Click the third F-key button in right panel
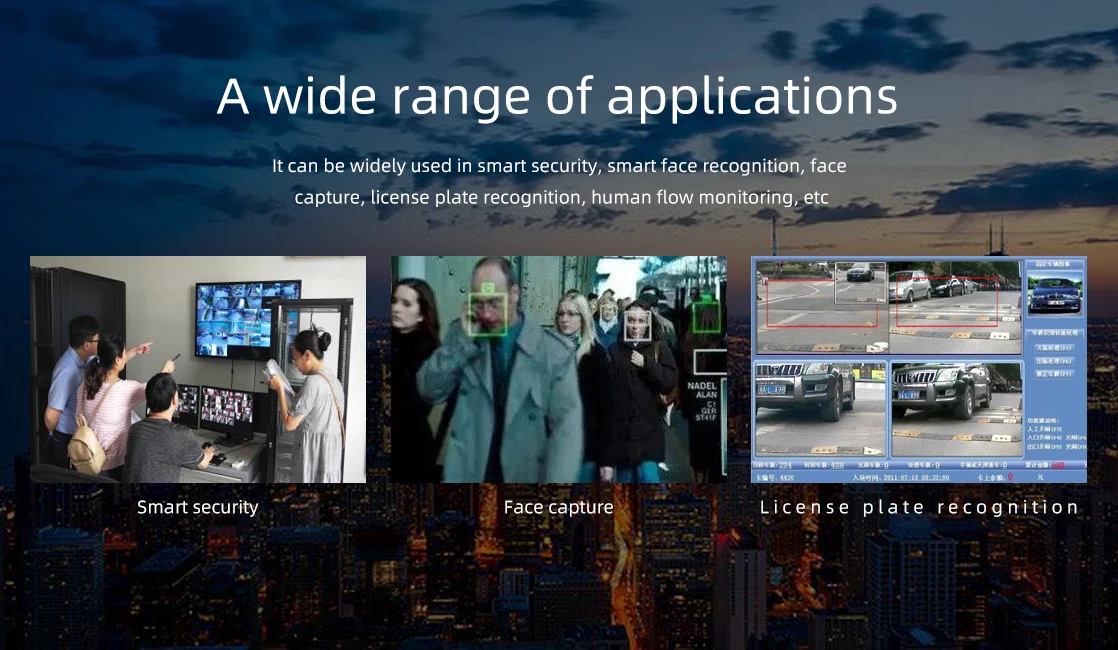Viewport: 1118px width, 650px height. coord(1055,373)
